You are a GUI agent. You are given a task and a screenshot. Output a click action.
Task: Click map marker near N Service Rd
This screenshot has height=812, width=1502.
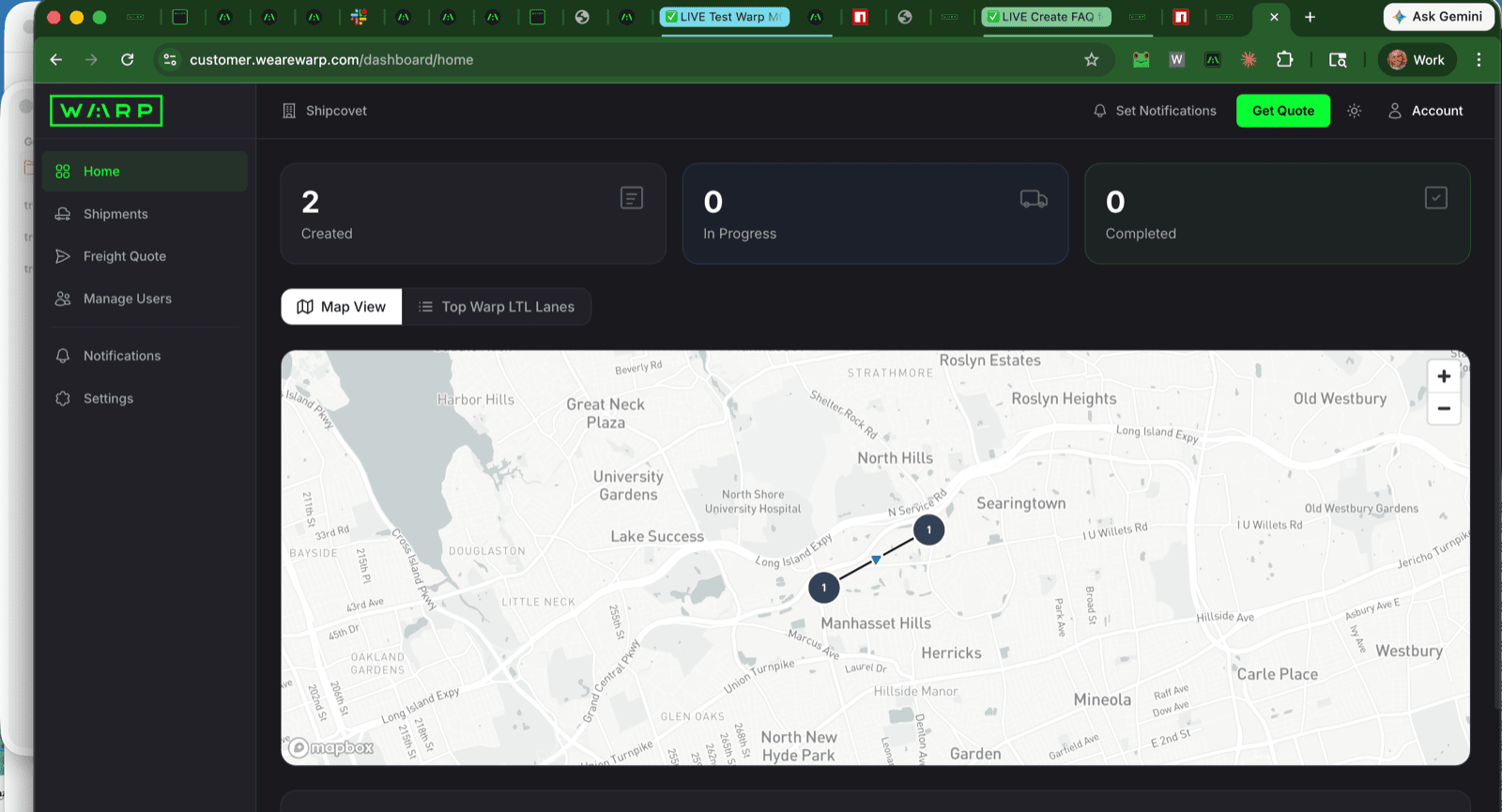[929, 529]
